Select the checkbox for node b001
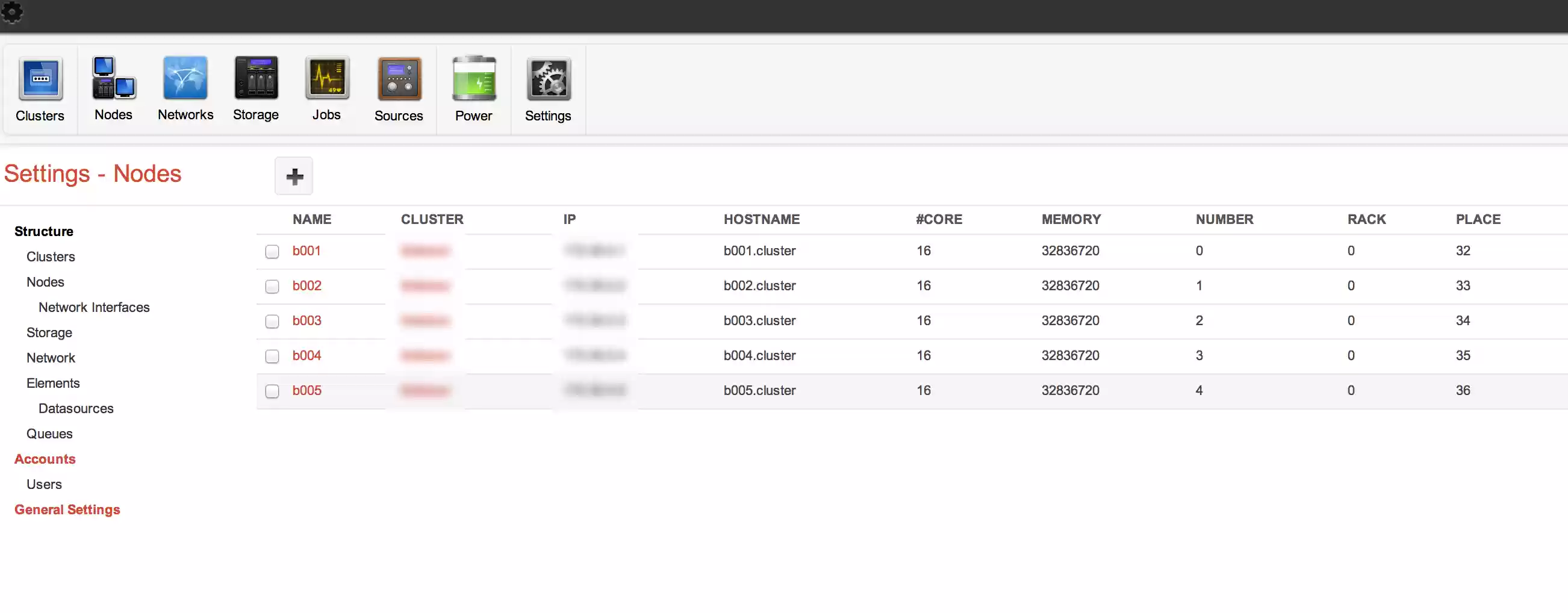Viewport: 1568px width, 613px height. pyautogui.click(x=272, y=251)
